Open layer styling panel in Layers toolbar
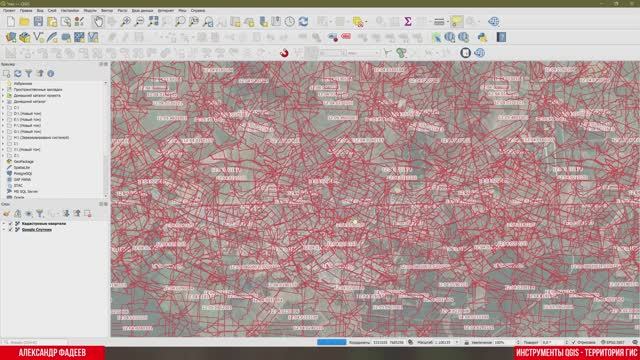The height and width of the screenshot is (360, 640). click(6, 213)
